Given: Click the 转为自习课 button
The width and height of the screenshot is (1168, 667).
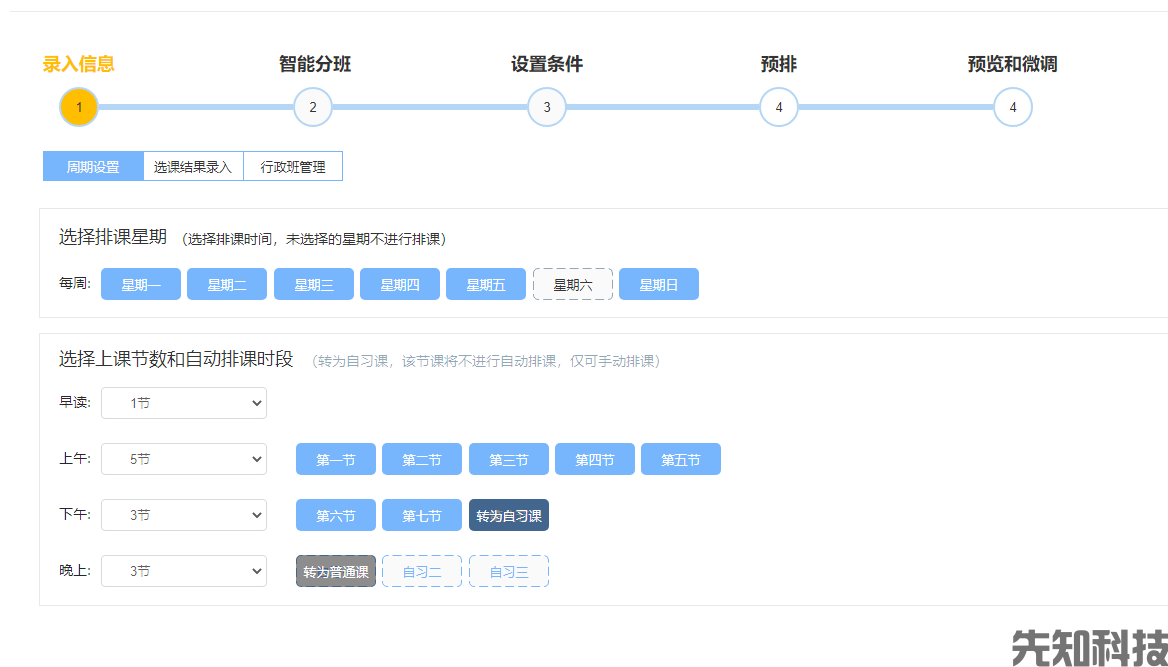Looking at the screenshot, I should tap(509, 515).
